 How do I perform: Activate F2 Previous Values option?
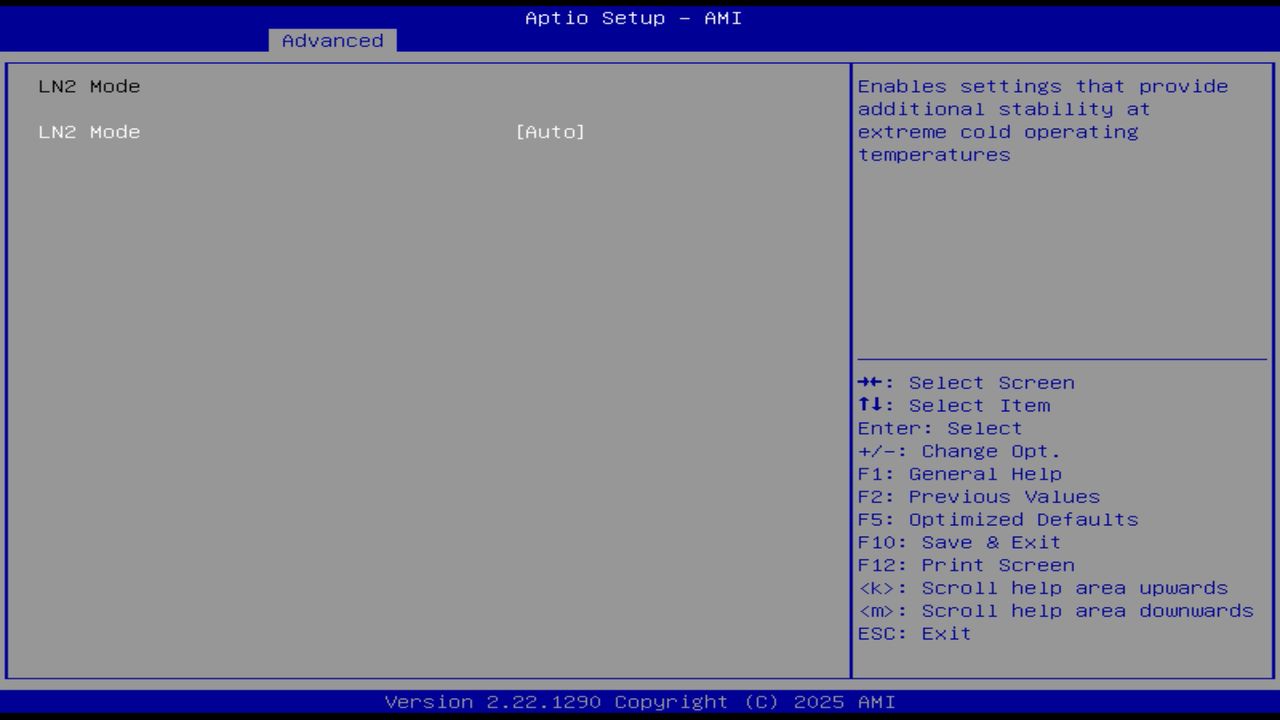pyautogui.click(x=978, y=496)
